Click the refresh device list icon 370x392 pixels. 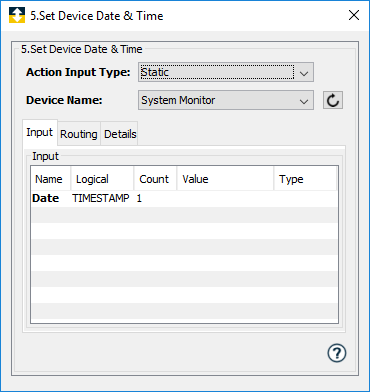pyautogui.click(x=333, y=100)
